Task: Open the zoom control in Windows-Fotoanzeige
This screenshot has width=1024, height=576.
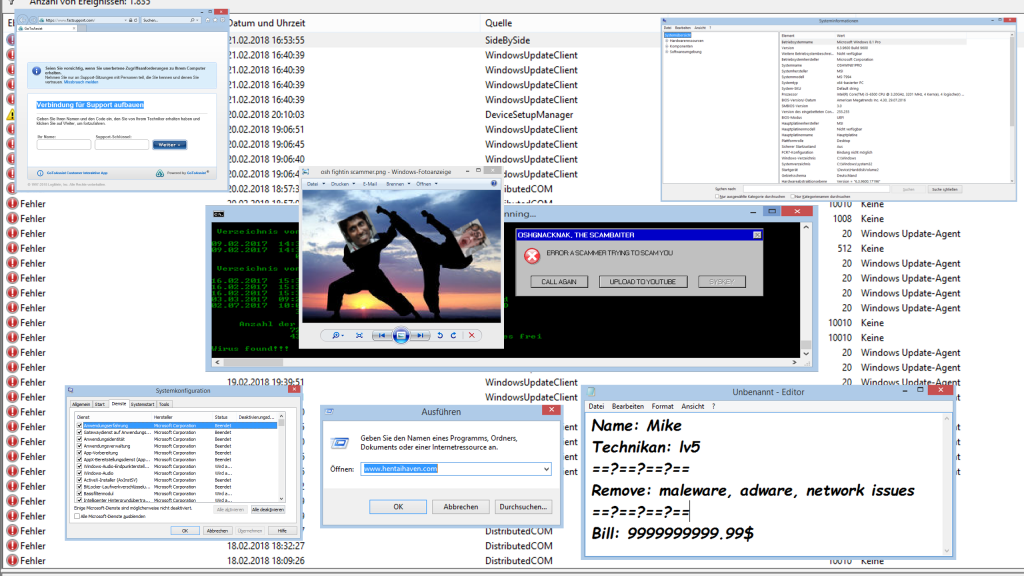Action: [338, 335]
